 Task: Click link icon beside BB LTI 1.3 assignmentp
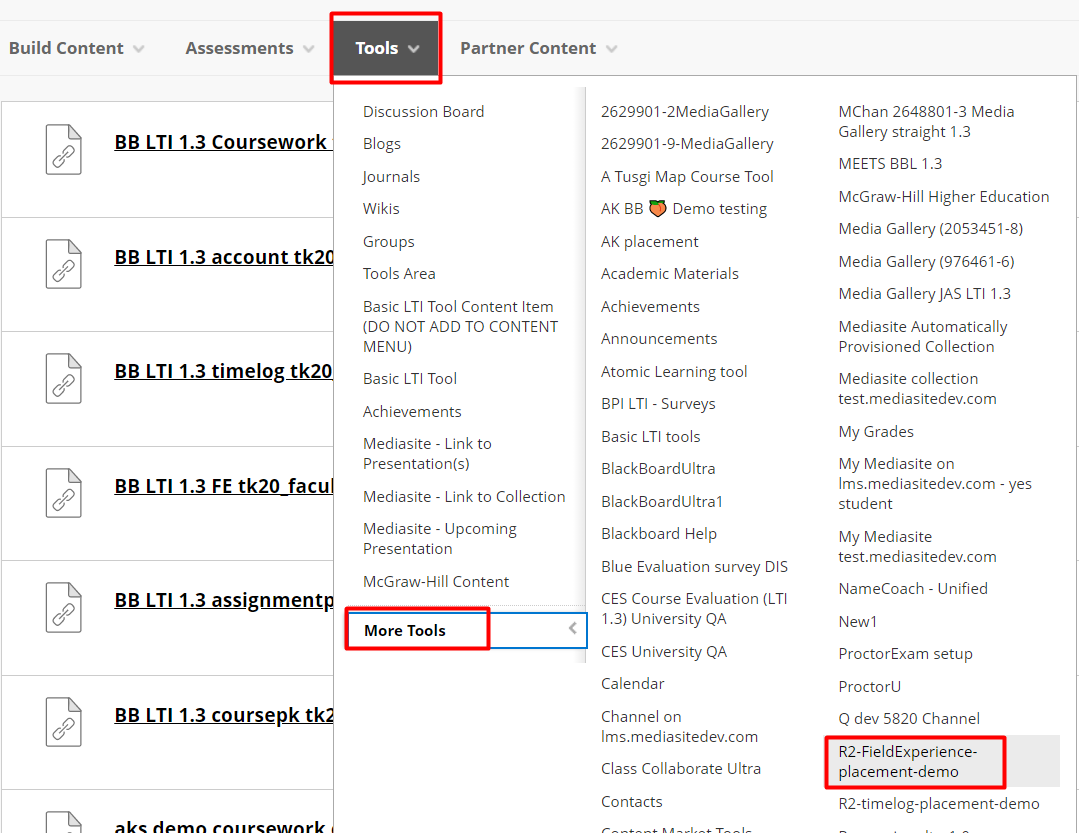[x=63, y=607]
